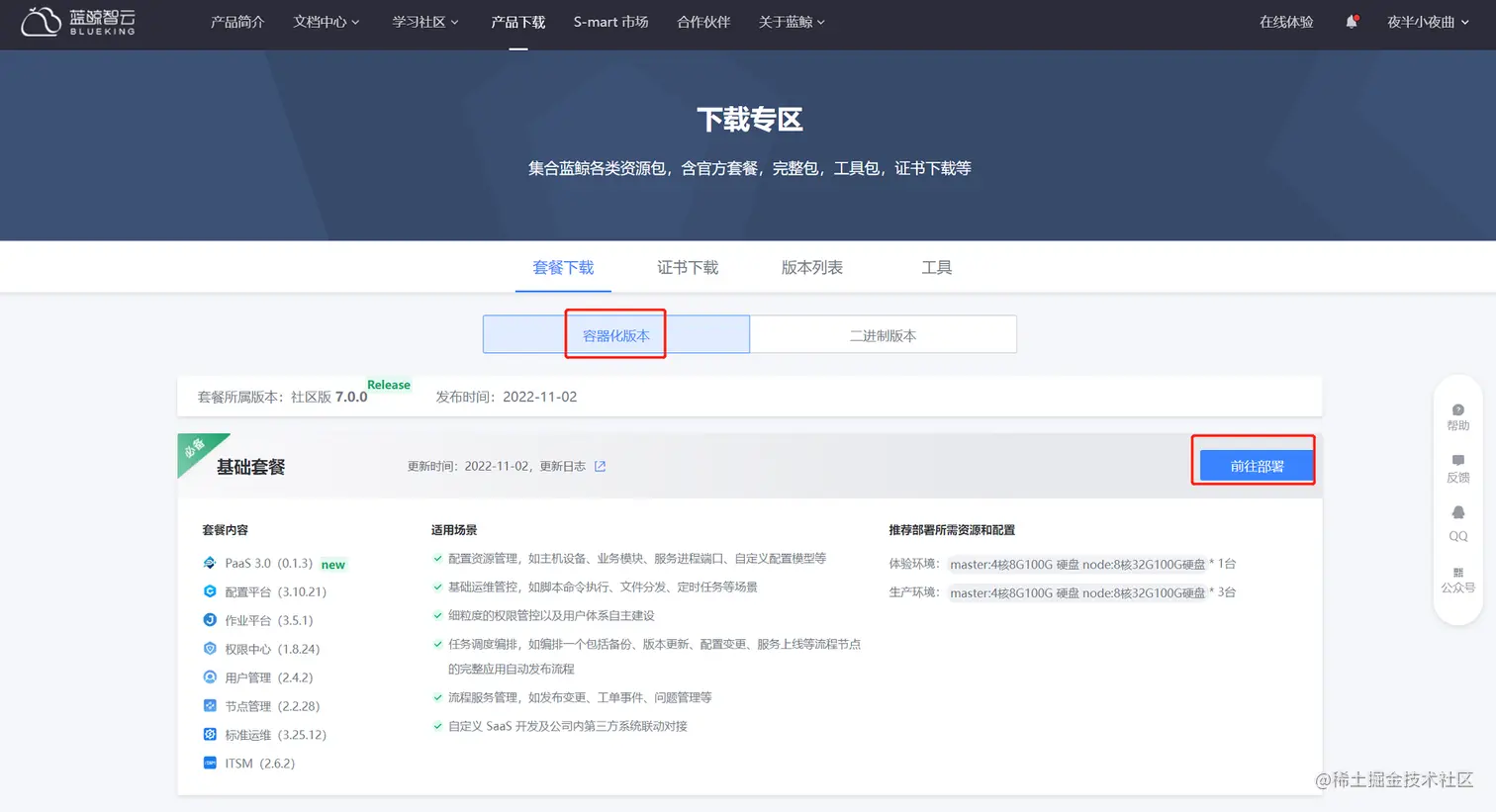Click the 作业平台 (3.5.1) entry
Viewport: 1496px width, 812px height.
coord(268,620)
